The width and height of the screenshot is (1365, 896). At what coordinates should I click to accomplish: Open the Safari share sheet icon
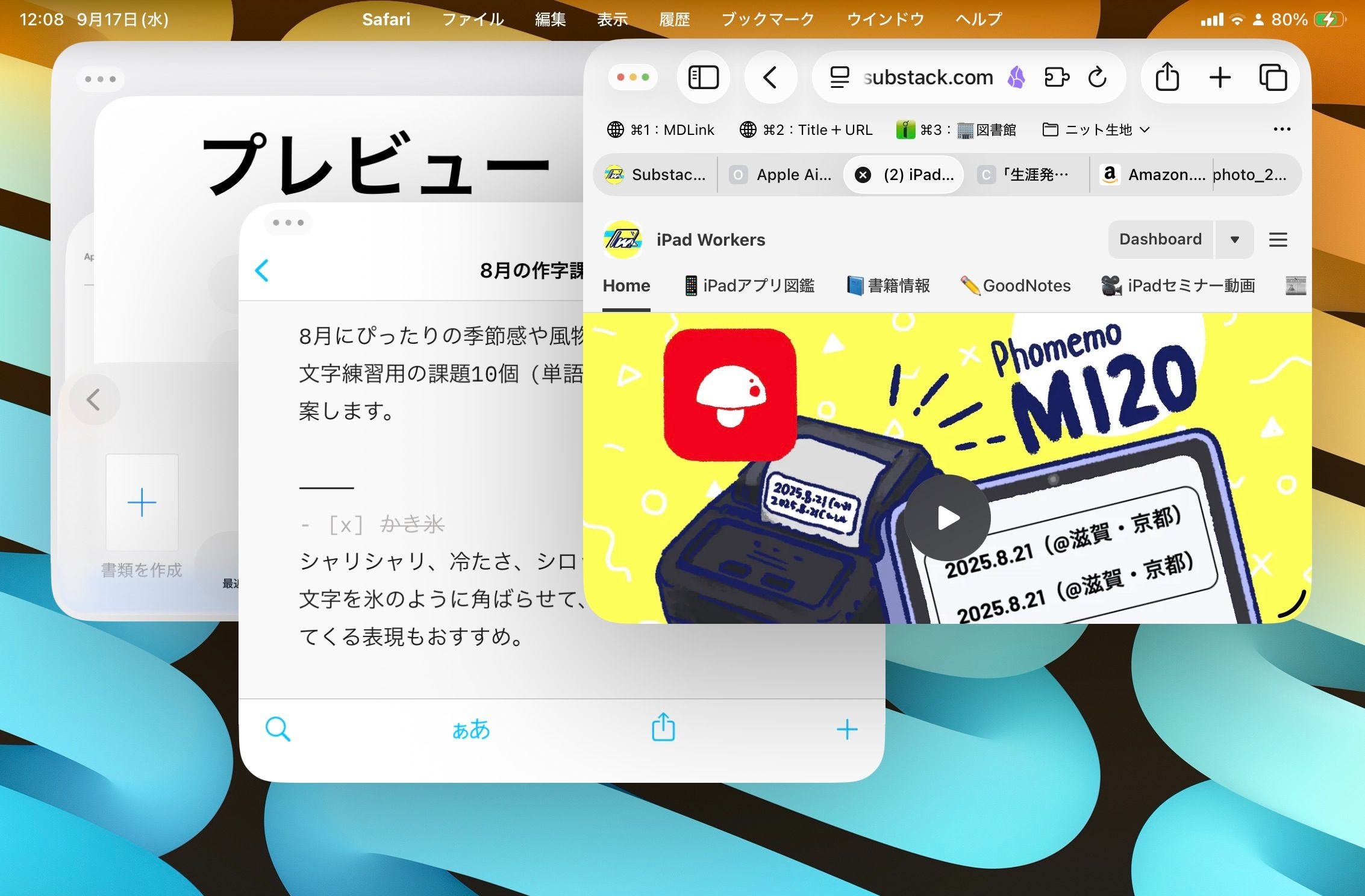1167,78
